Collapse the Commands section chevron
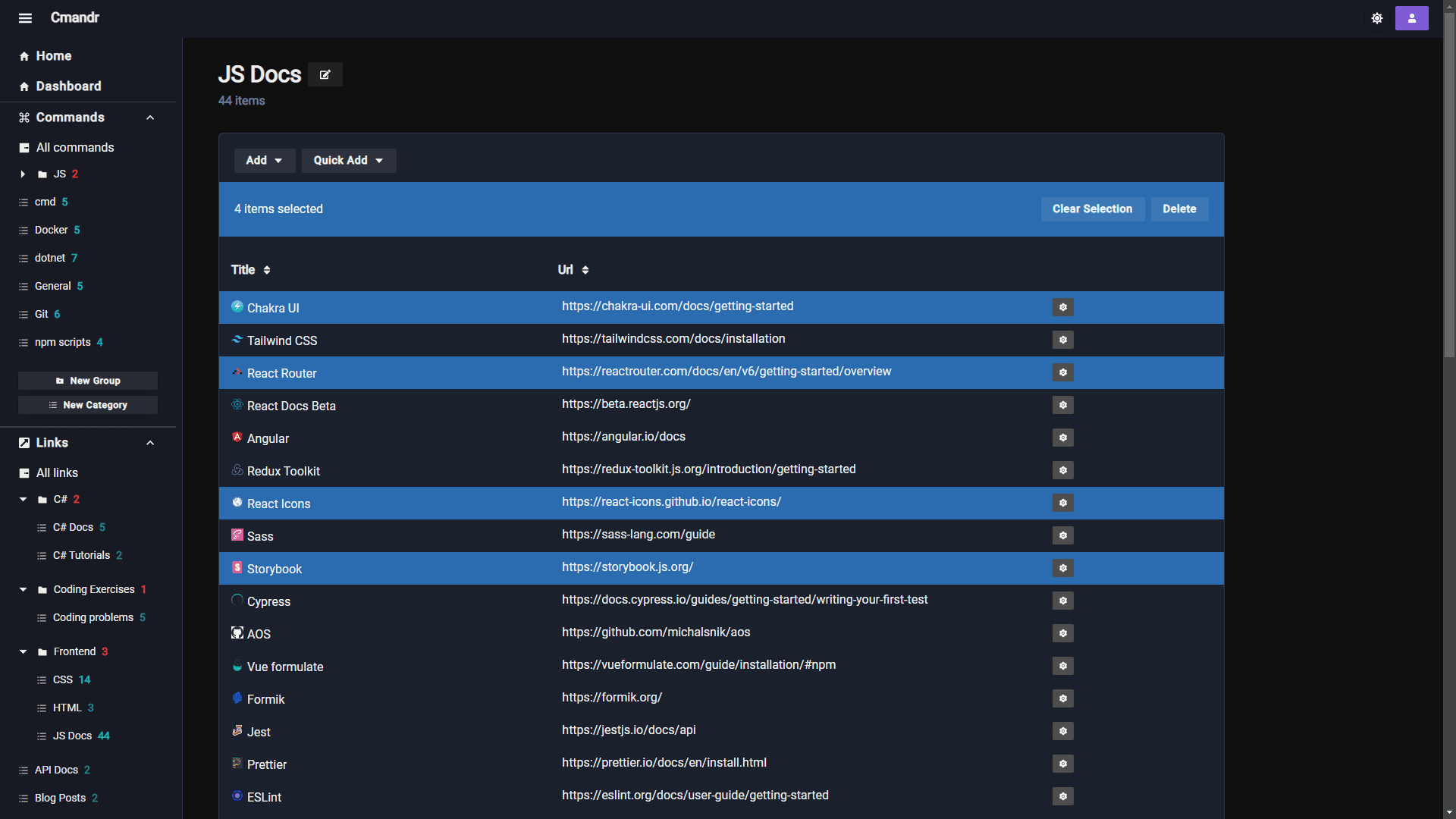Image resolution: width=1456 pixels, height=819 pixels. (150, 118)
